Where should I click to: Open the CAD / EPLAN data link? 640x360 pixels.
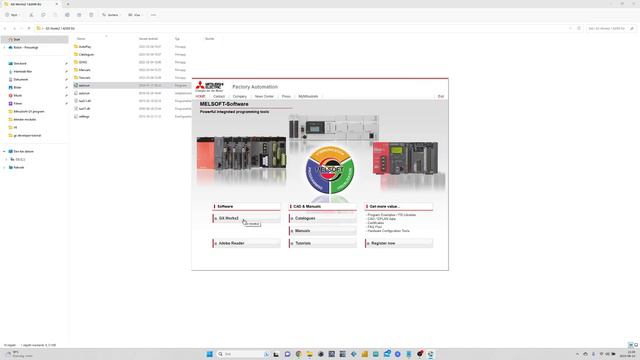point(382,219)
